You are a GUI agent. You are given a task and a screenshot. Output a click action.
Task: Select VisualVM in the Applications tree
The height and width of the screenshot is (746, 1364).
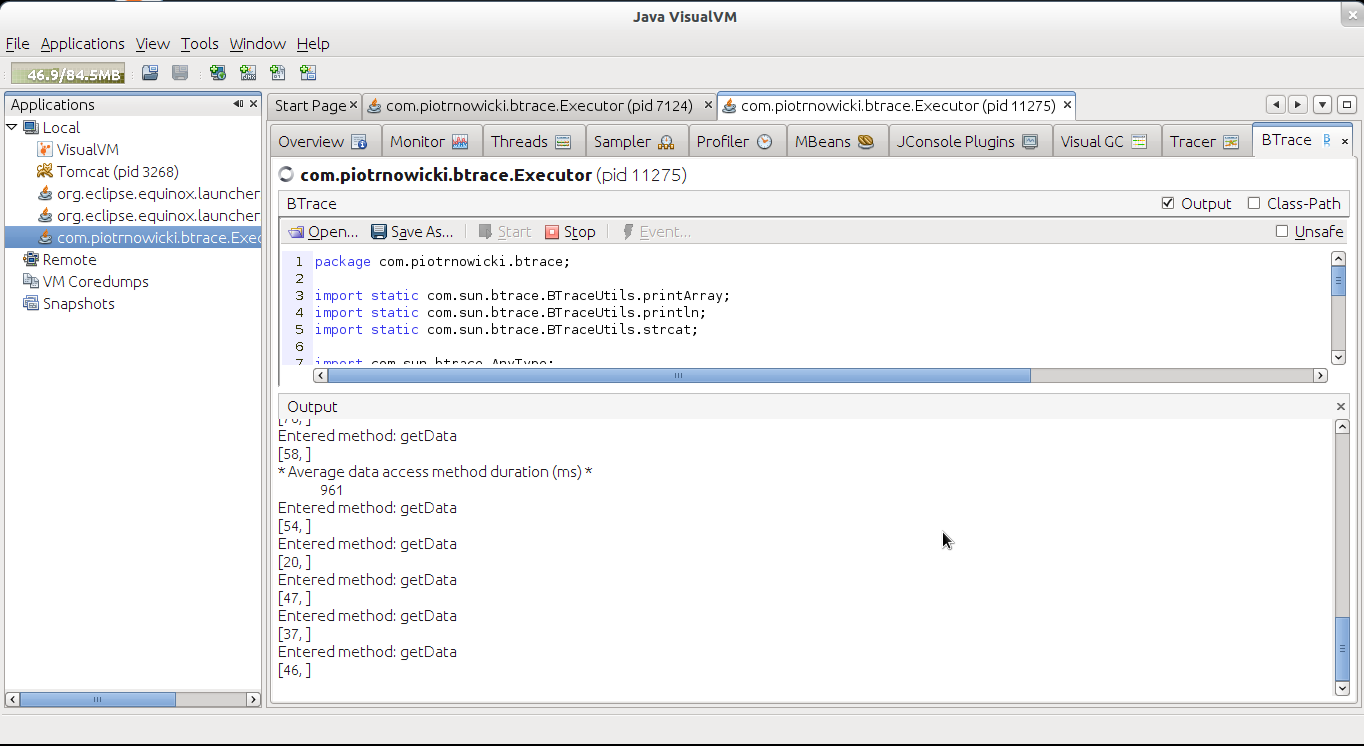(87, 149)
